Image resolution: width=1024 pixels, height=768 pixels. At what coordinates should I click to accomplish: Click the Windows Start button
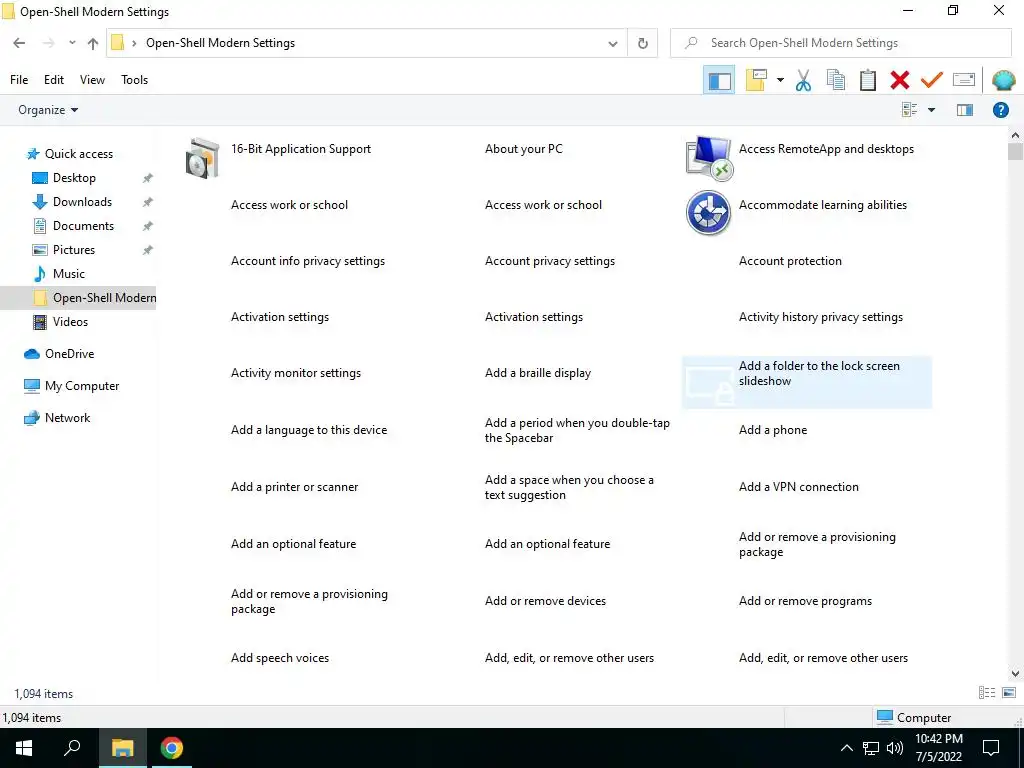point(24,748)
